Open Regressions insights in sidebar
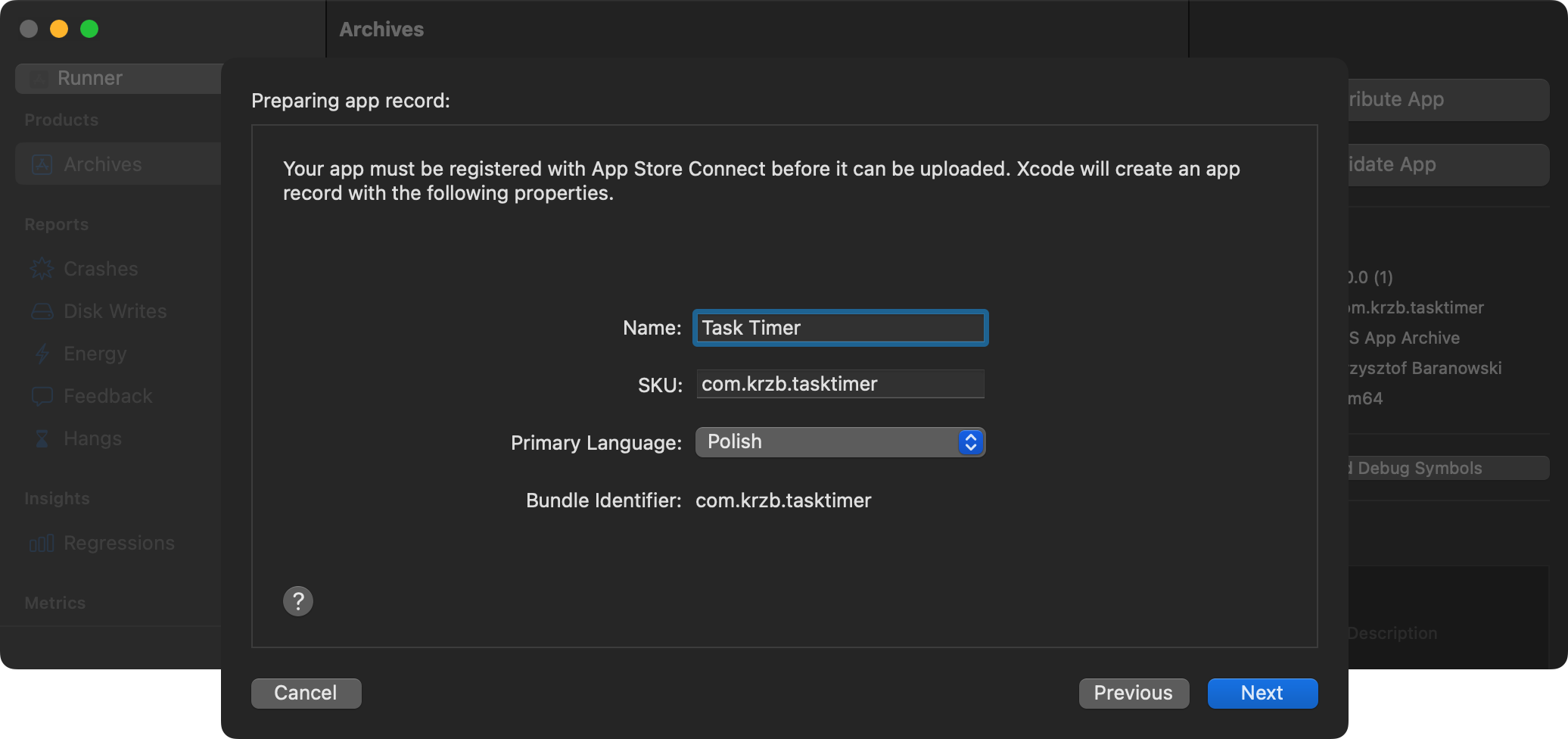This screenshot has height=739, width=1568. pos(119,543)
